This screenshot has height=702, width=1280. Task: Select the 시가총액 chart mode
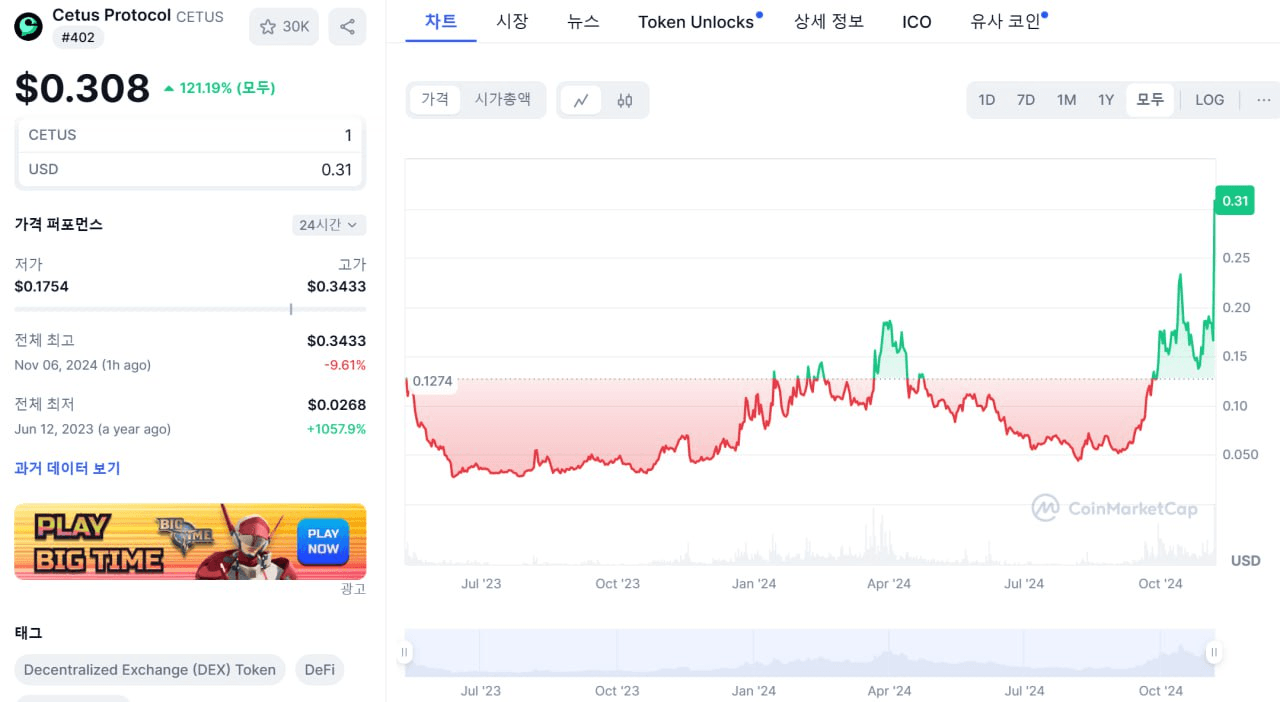tap(502, 100)
